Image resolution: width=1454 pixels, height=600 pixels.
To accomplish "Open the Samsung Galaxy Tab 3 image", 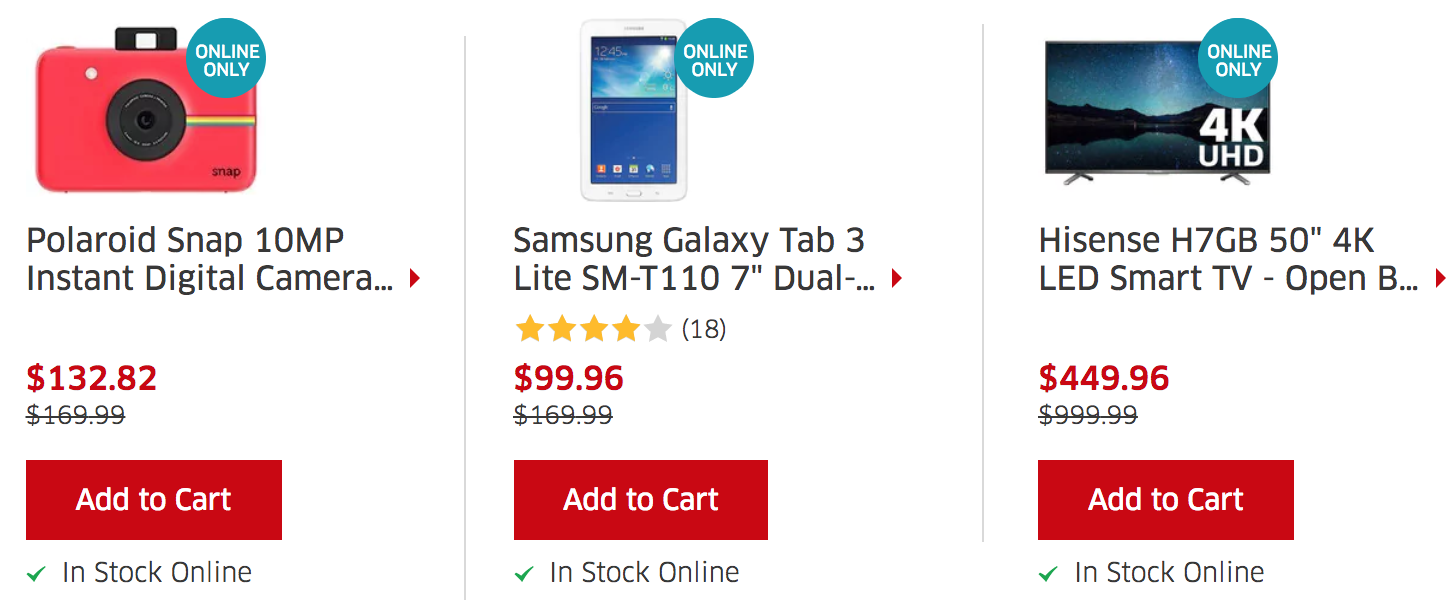I will 630,115.
